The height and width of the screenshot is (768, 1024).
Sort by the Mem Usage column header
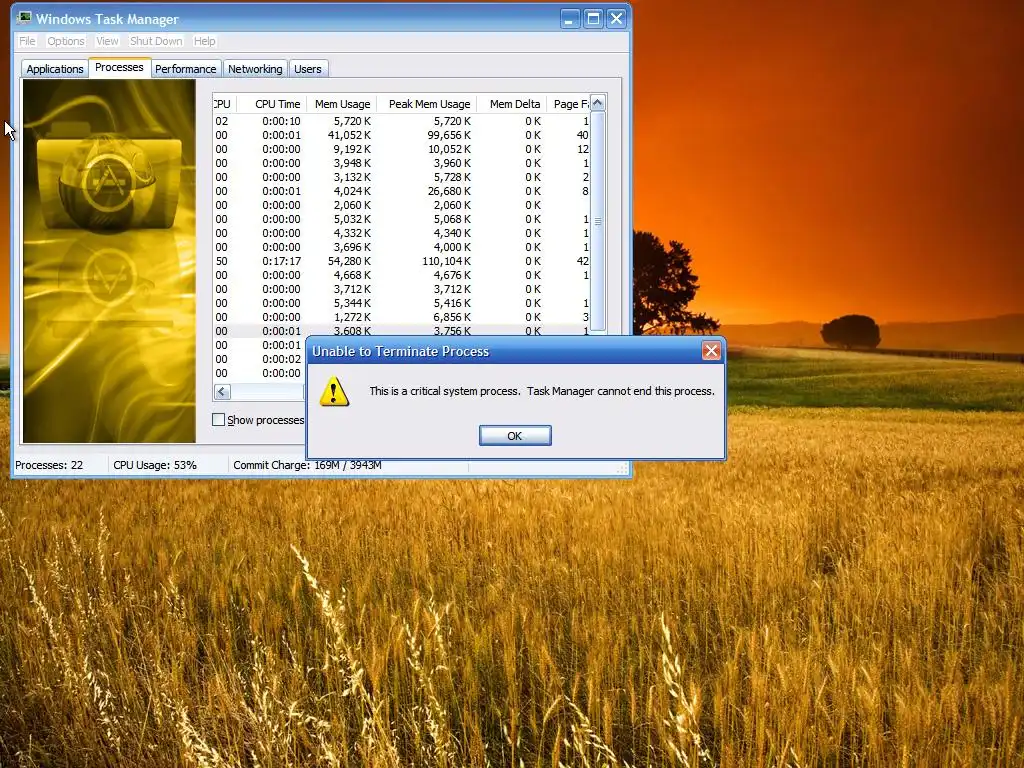tap(342, 104)
